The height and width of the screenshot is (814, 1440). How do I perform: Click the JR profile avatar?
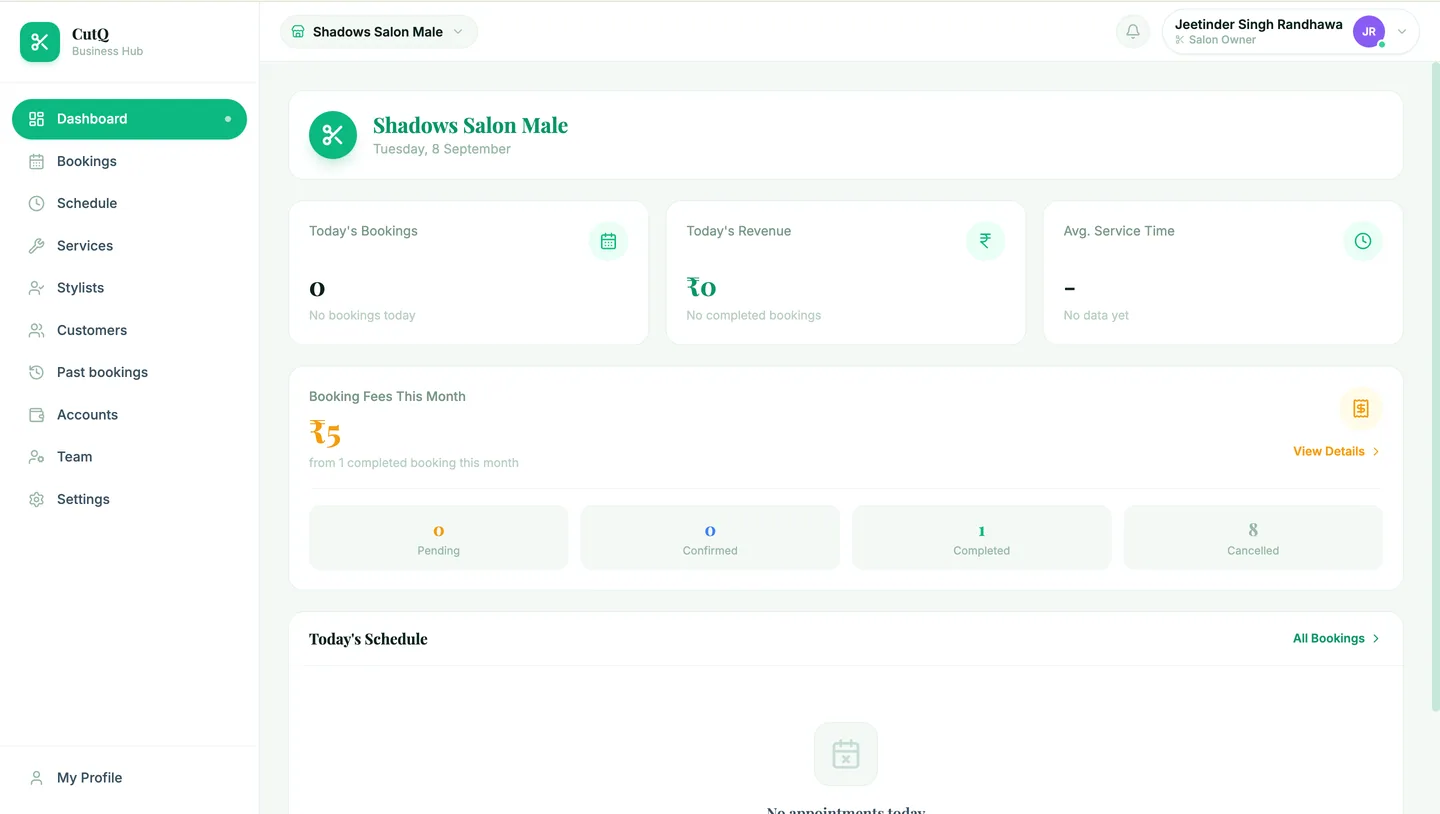(x=1369, y=32)
